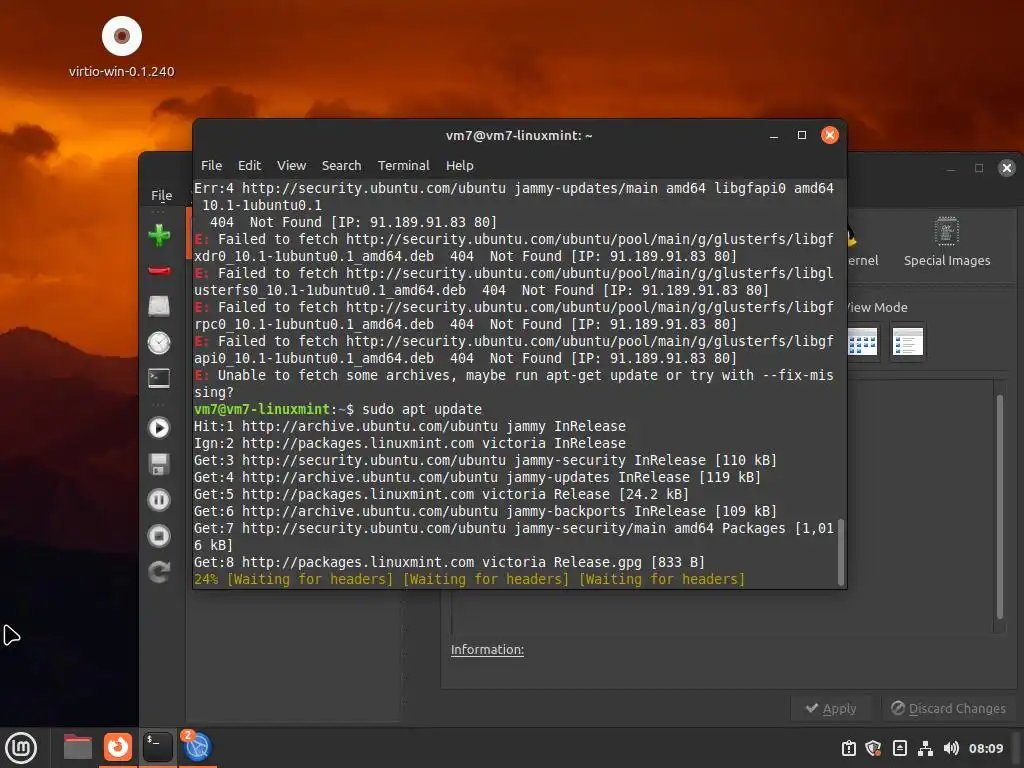Click the terminal scrollbar
This screenshot has width=1024, height=768.
(x=840, y=552)
